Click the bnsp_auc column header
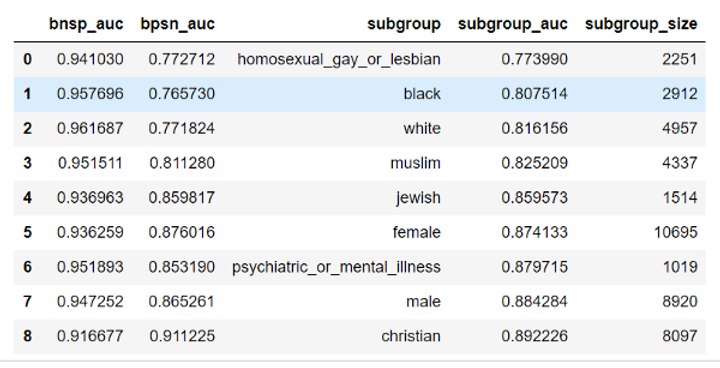Screen dimensions: 720x368 click(x=86, y=24)
